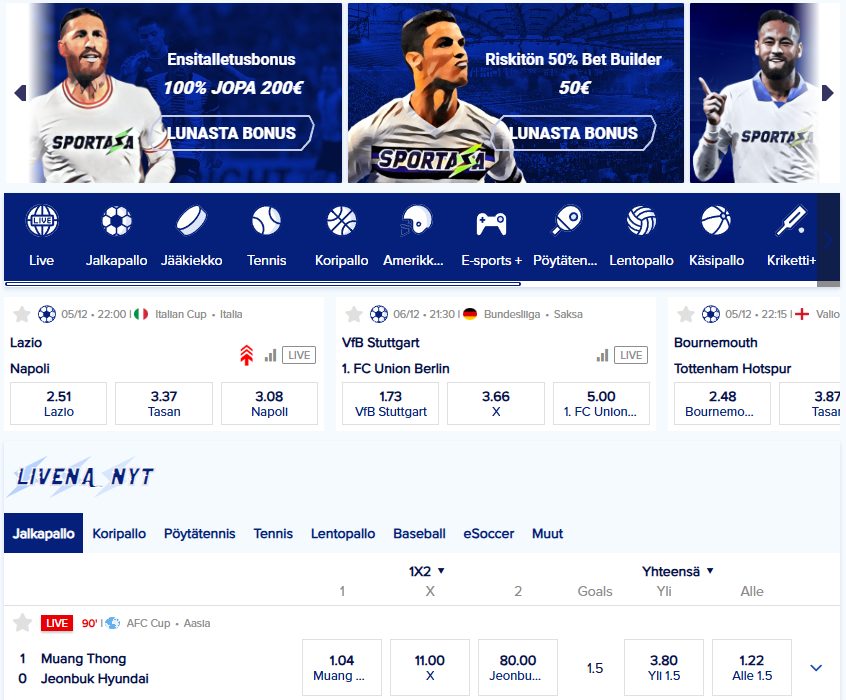This screenshot has width=846, height=700.
Task: Bet on Lazio at odds 2.51
Action: (58, 404)
